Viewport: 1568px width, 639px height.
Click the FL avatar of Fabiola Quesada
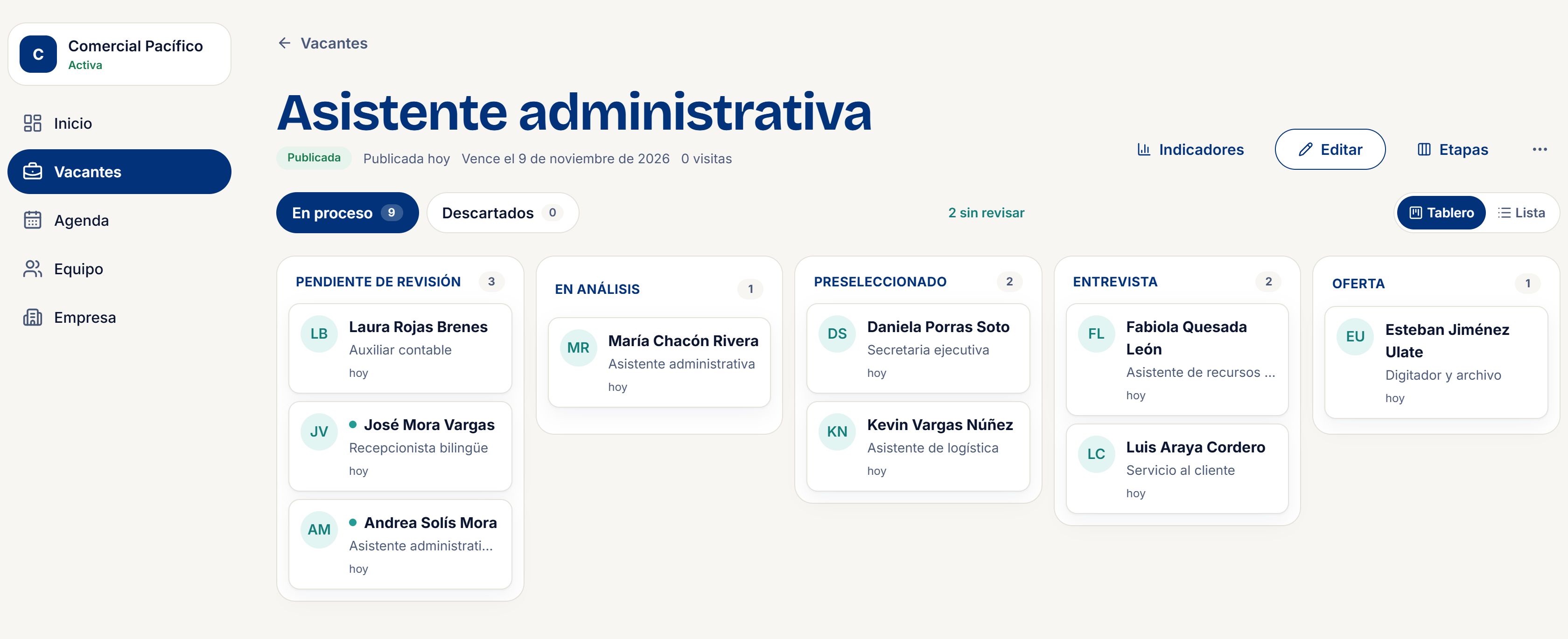point(1096,333)
